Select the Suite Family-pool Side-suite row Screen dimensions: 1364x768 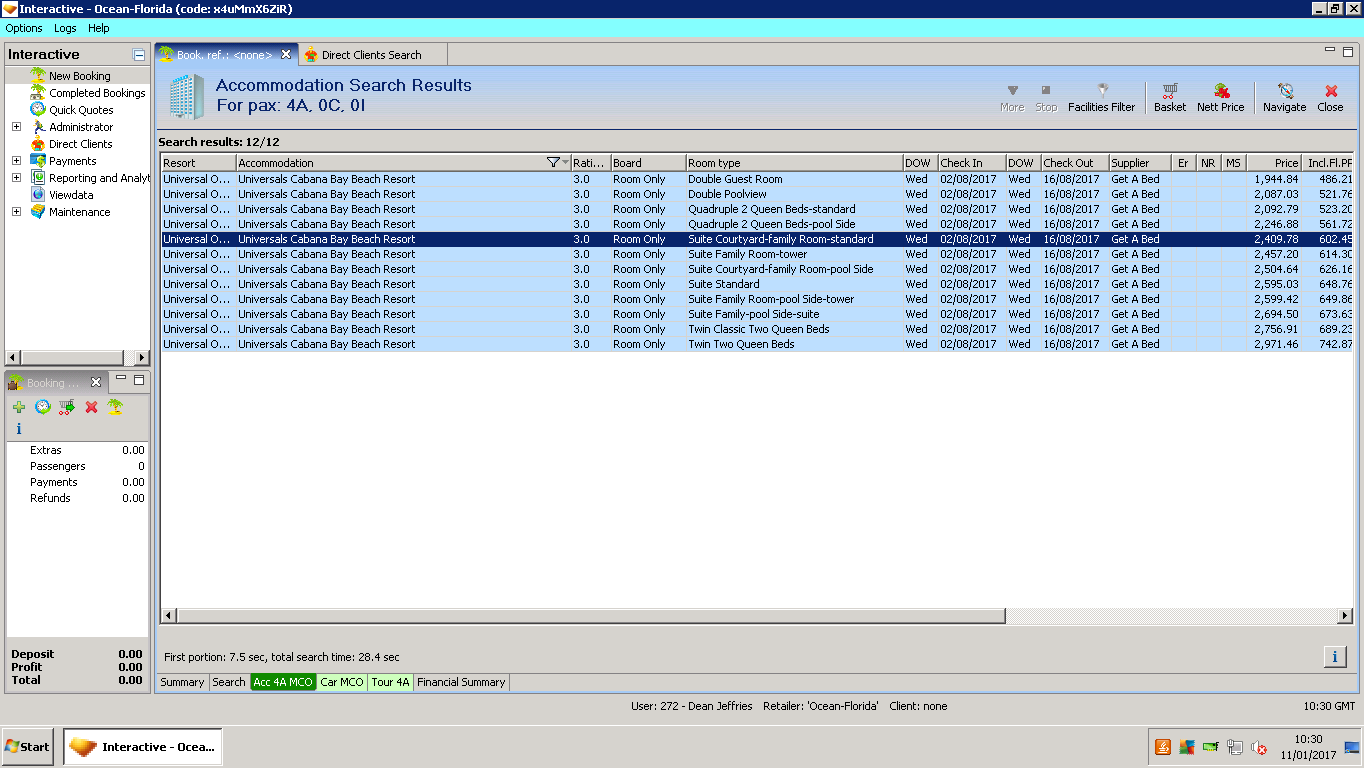(757, 314)
